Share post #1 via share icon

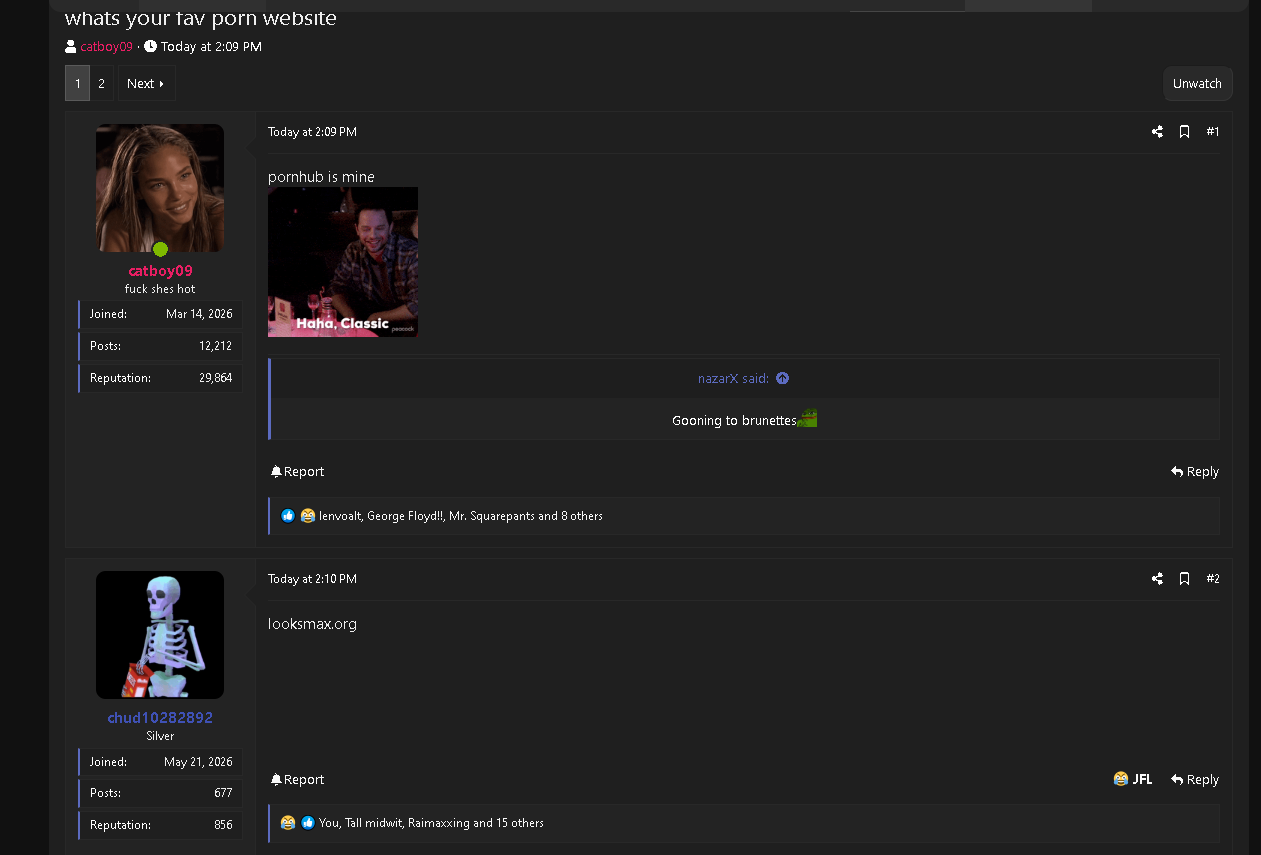click(x=1157, y=132)
